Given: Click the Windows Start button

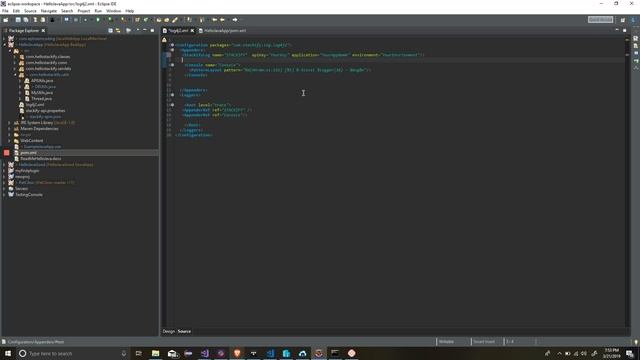Looking at the screenshot, I should 8,353.
